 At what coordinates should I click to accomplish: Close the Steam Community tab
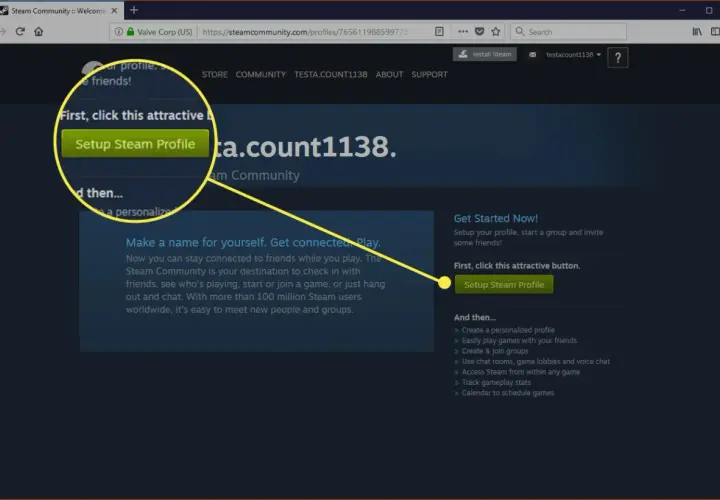tap(114, 10)
